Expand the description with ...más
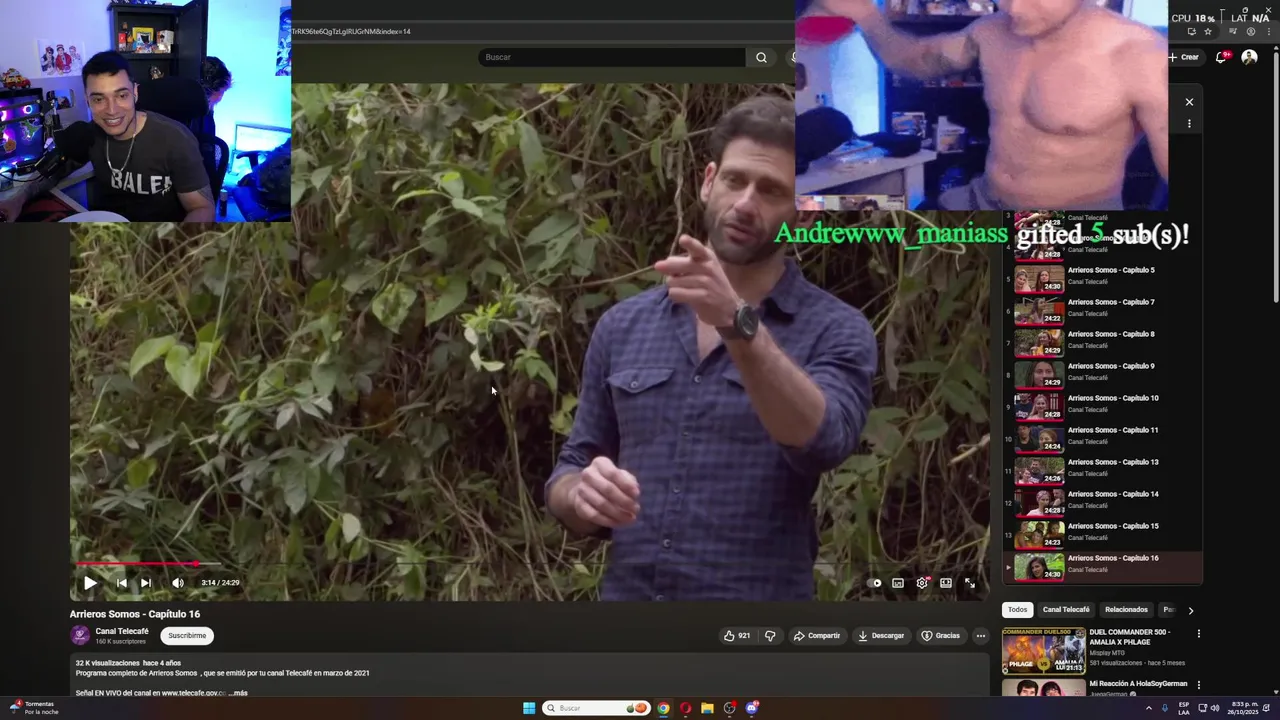Screen dimensions: 1280x720 click(x=238, y=693)
